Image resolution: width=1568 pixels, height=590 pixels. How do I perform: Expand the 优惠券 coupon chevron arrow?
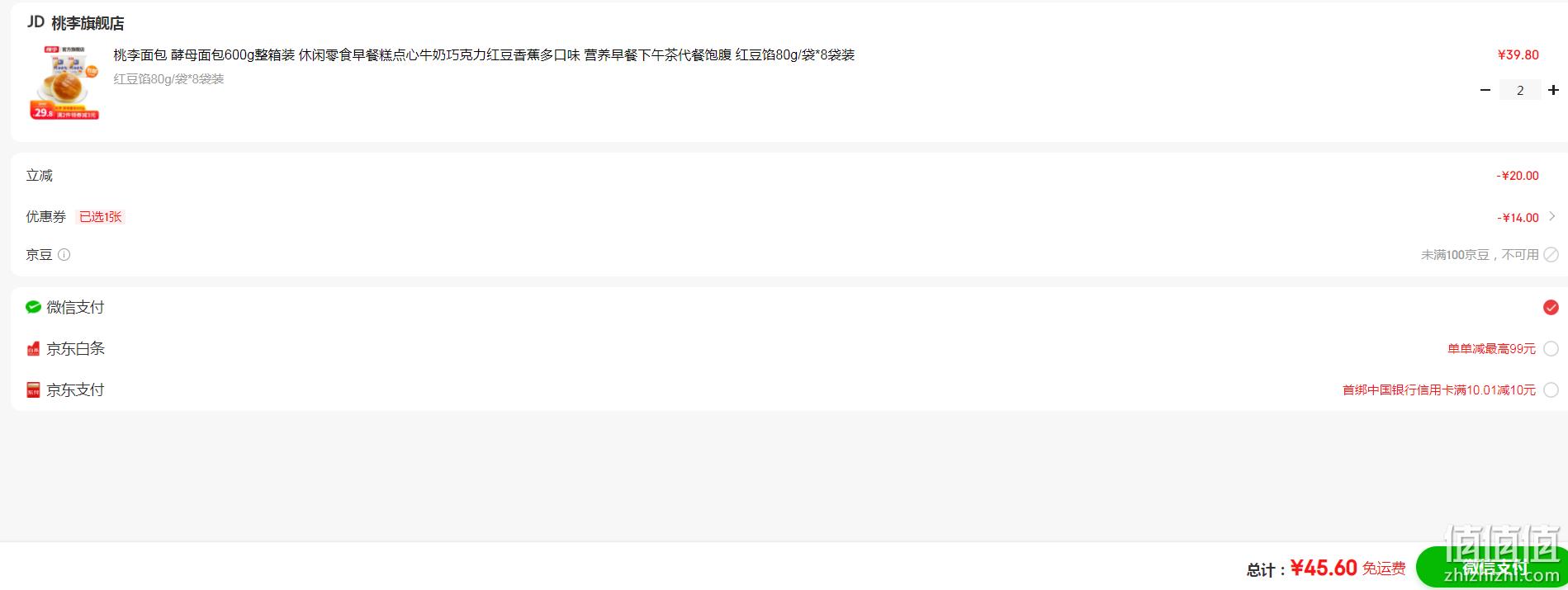1552,216
